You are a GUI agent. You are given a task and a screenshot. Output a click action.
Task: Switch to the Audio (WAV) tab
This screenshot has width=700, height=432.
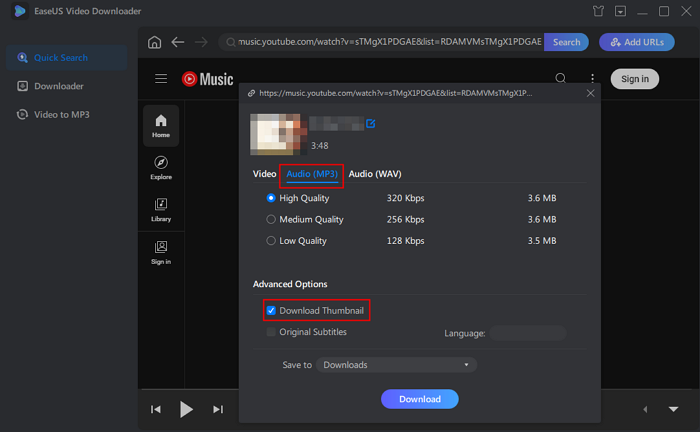click(375, 174)
